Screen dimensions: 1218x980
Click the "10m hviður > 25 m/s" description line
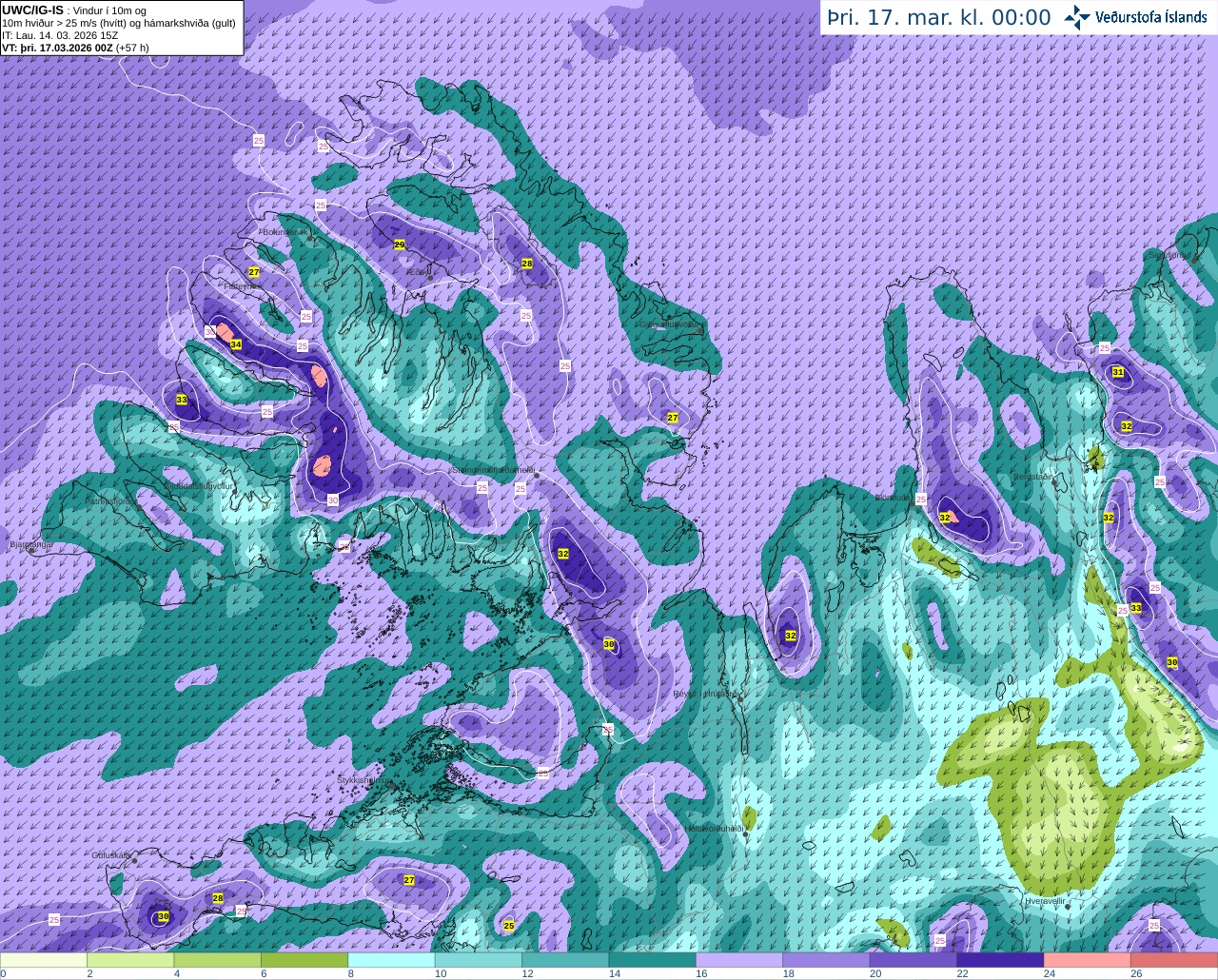[x=118, y=23]
